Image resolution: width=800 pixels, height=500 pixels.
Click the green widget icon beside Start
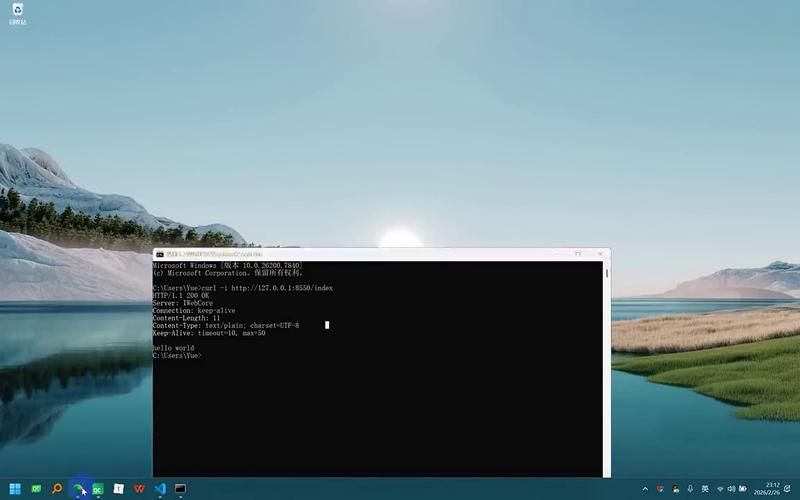click(36, 489)
